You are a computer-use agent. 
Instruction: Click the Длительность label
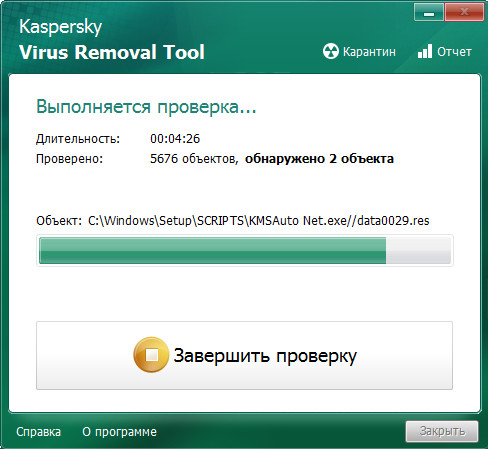click(x=78, y=139)
